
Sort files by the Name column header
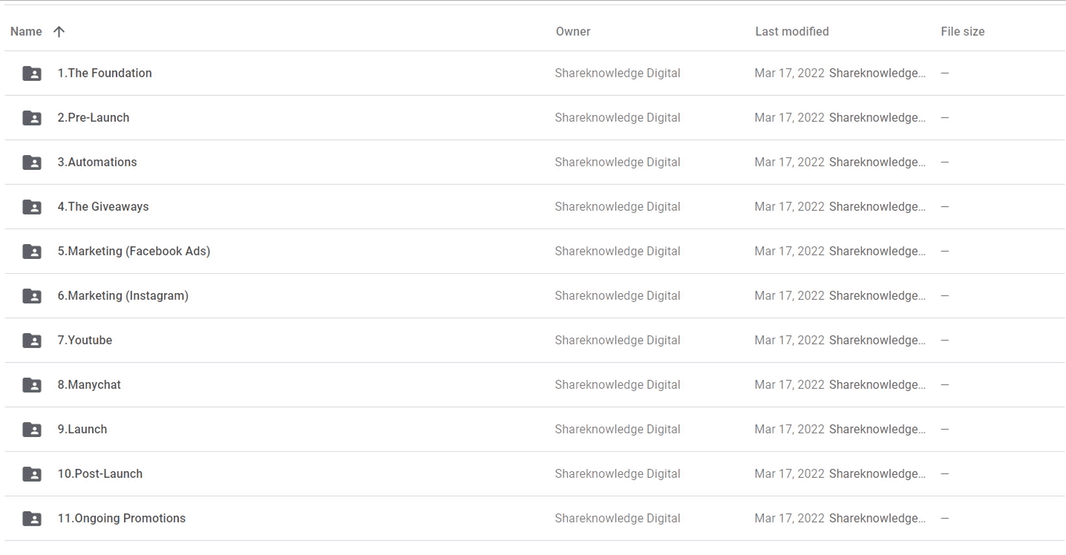(x=26, y=31)
